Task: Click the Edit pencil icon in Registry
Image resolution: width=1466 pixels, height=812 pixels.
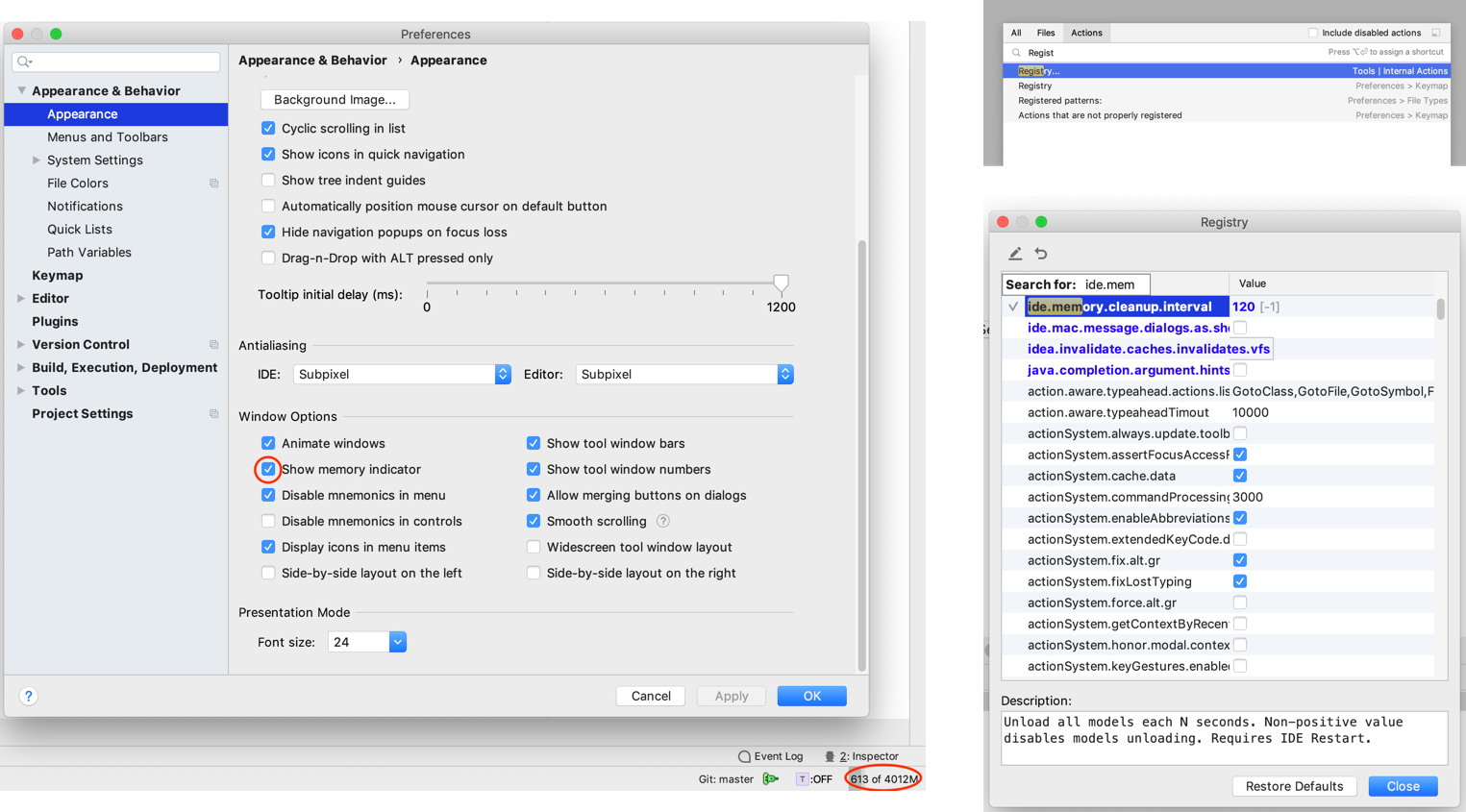Action: [x=1014, y=254]
